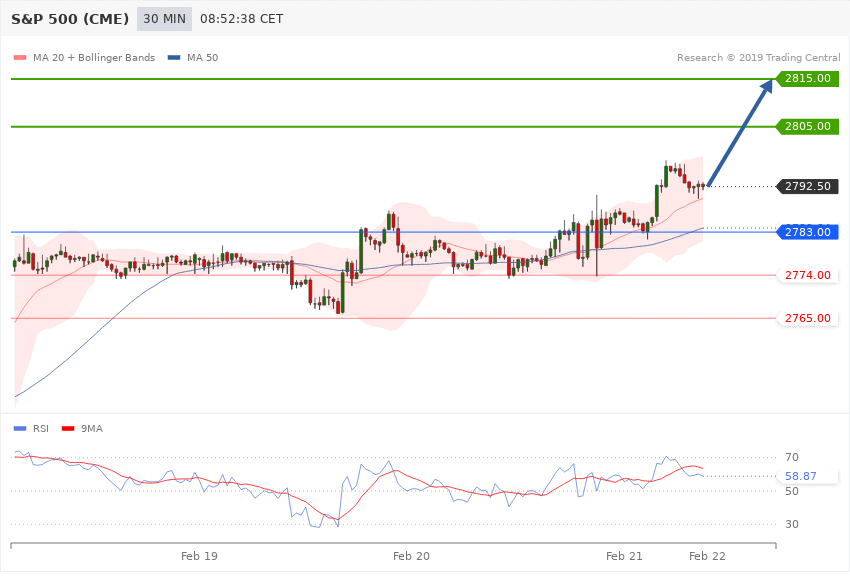Click the MA 20 + Bollinger Bands legend swatch
Viewport: 850px width, 576px height.
point(20,58)
